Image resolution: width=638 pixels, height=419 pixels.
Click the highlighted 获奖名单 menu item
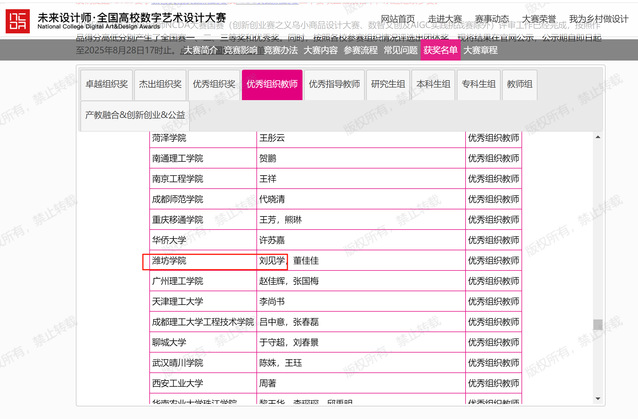[441, 49]
